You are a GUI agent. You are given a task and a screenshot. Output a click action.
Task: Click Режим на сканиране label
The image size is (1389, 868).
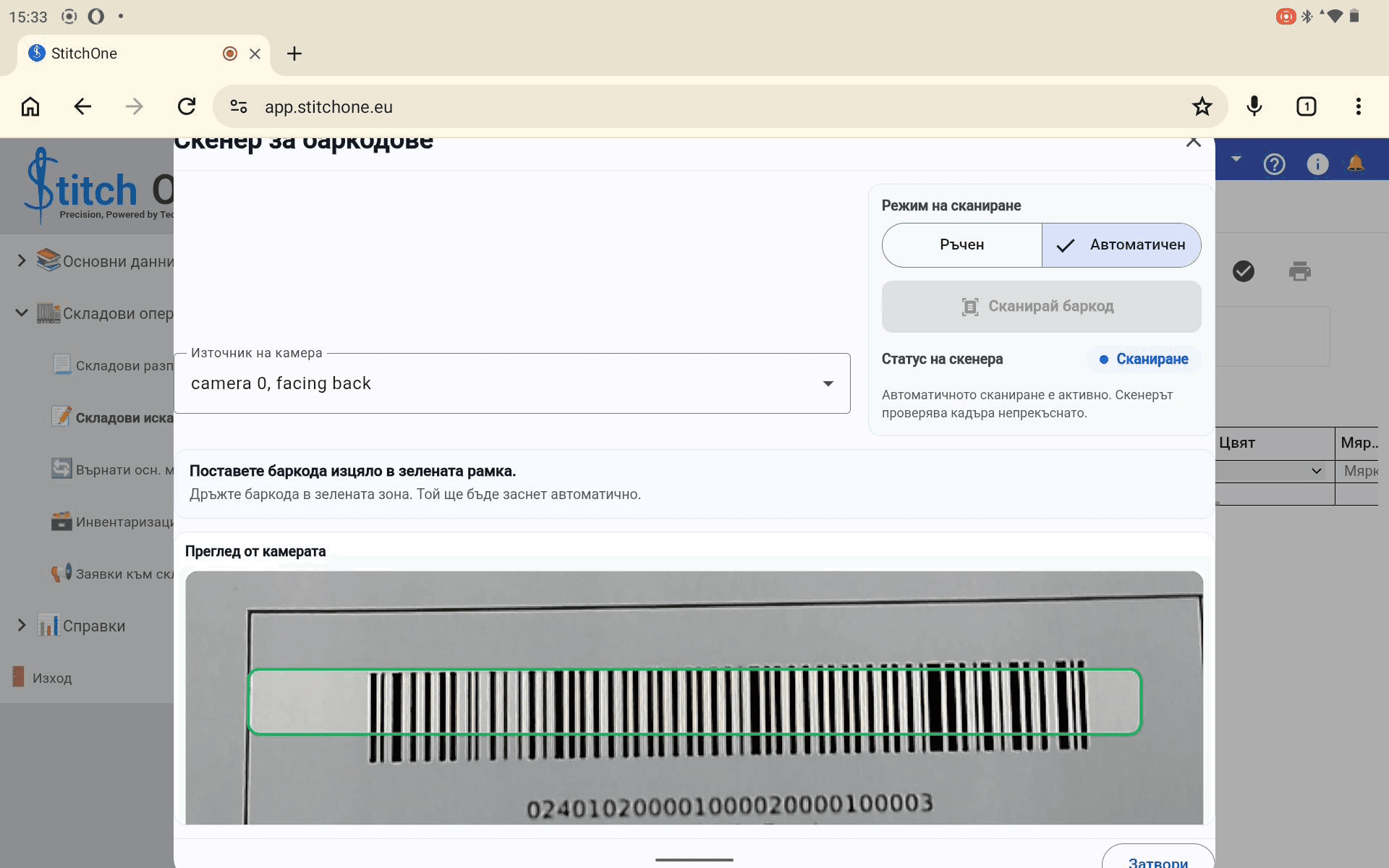[951, 205]
